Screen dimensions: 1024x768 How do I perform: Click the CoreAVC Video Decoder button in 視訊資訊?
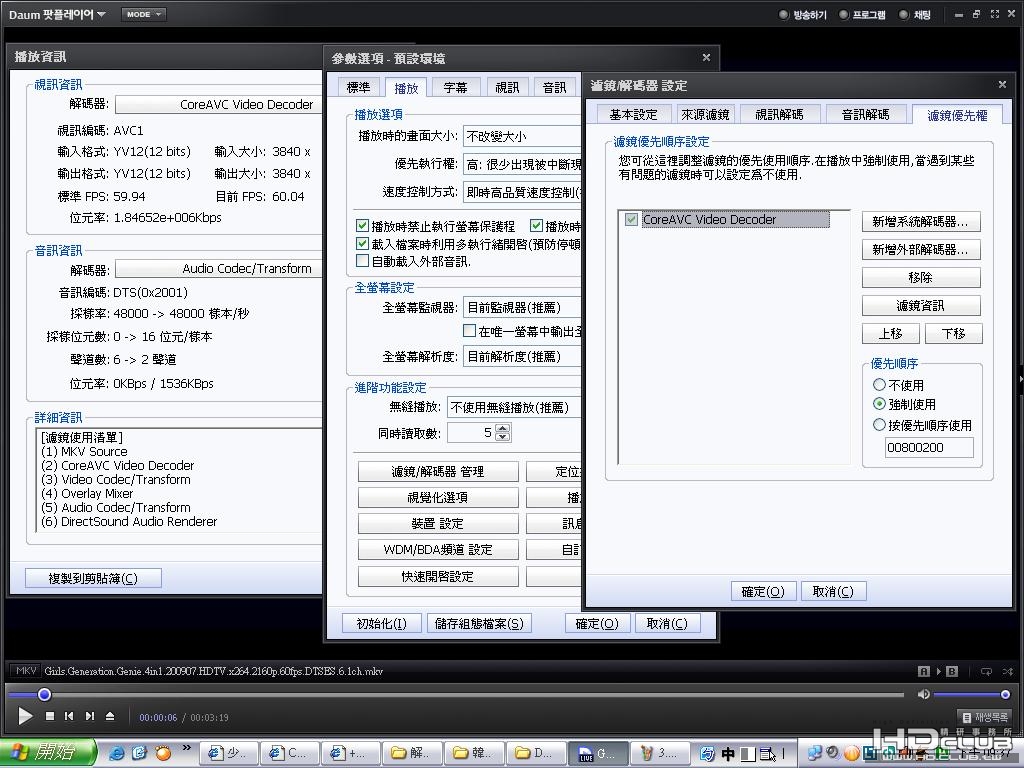pyautogui.click(x=219, y=104)
